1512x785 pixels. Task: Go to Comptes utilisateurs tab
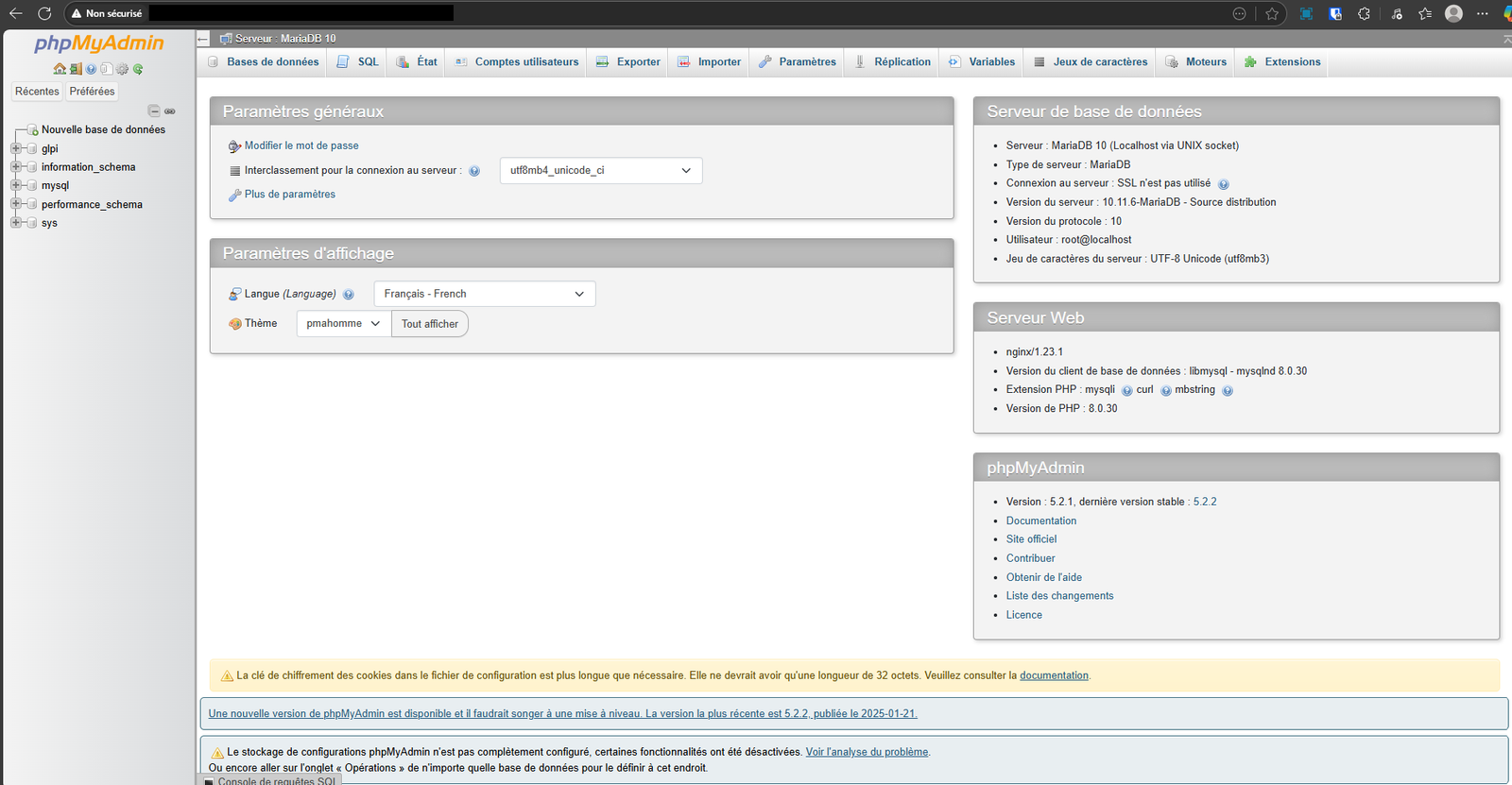click(x=517, y=62)
